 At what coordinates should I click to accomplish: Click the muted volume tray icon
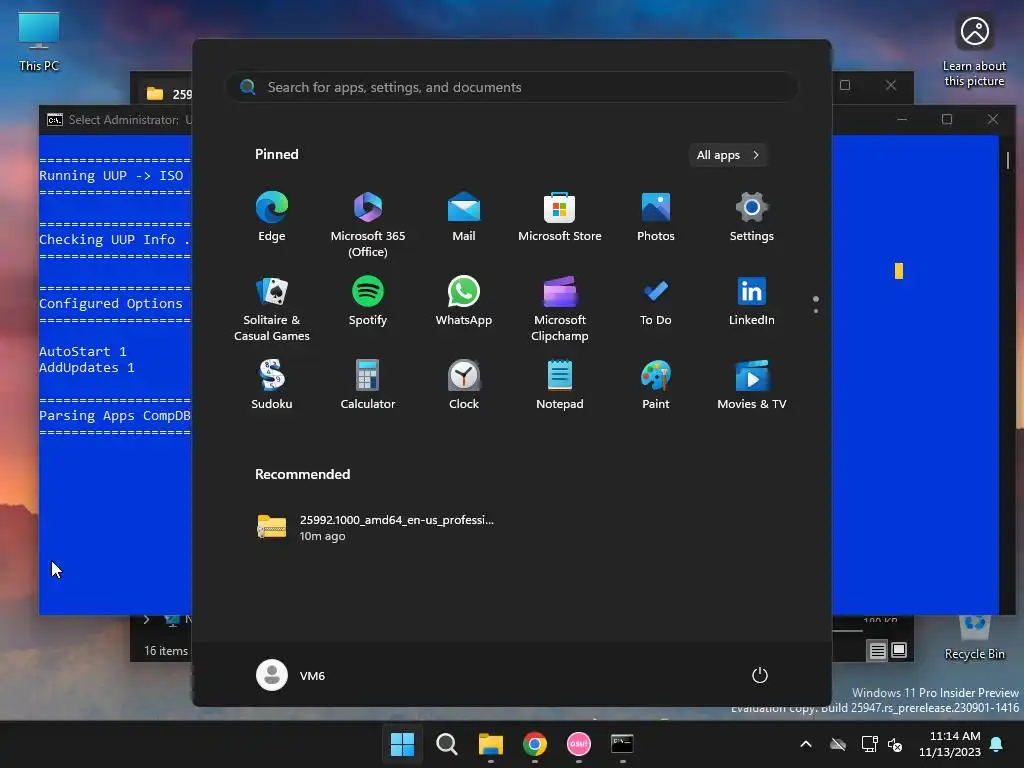pyautogui.click(x=895, y=744)
